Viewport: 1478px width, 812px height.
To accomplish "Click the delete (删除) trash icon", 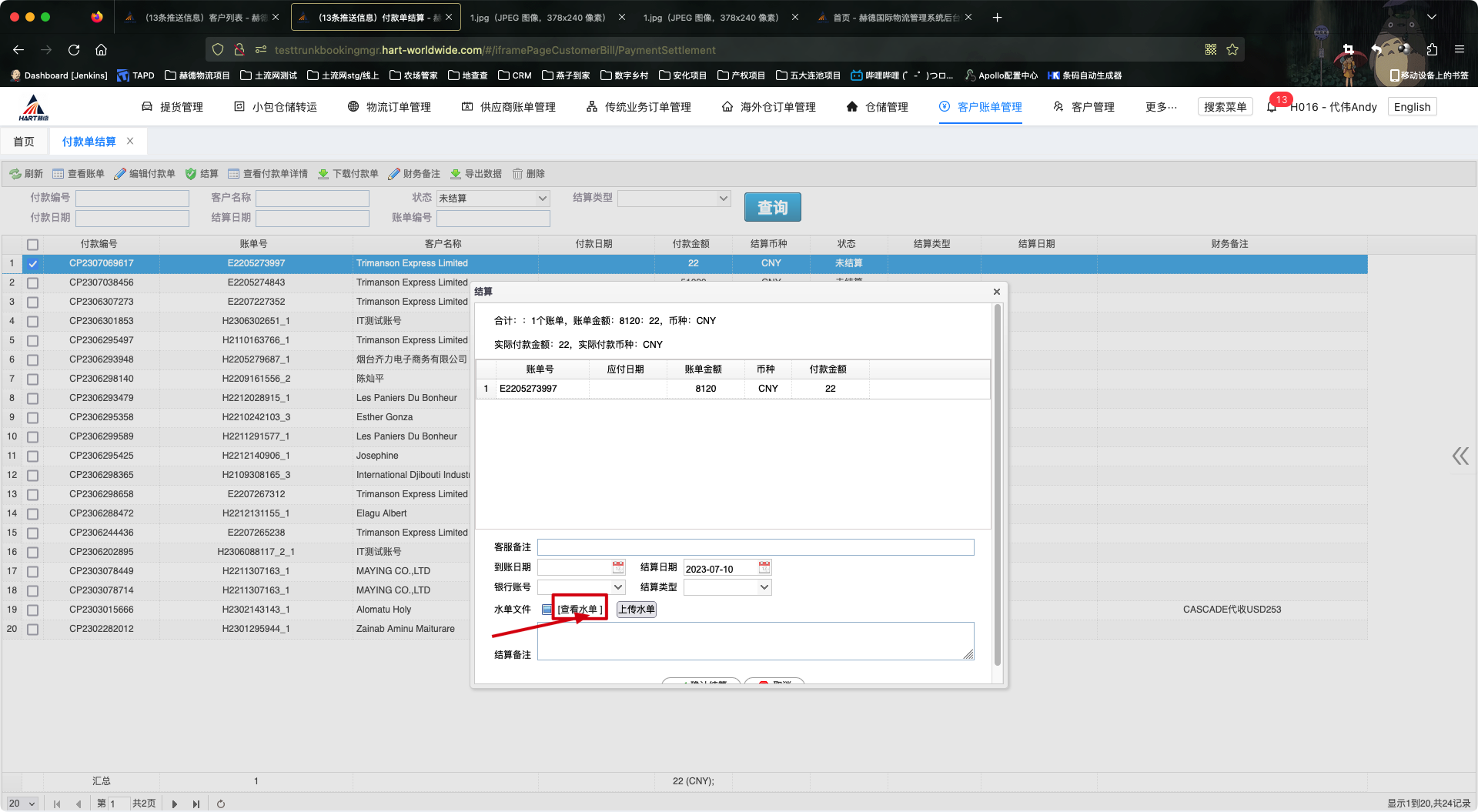I will coord(518,174).
